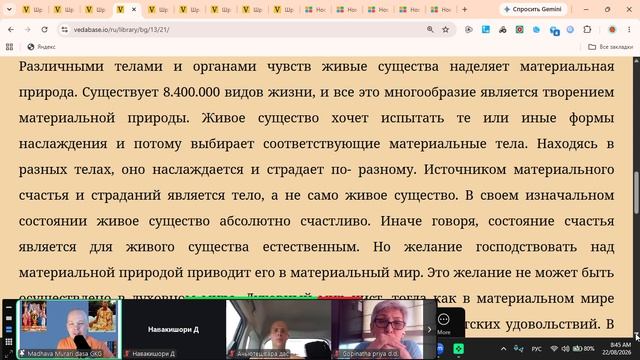Bookmark this page with the star
Image resolution: width=640 pixels, height=360 pixels.
click(x=446, y=29)
